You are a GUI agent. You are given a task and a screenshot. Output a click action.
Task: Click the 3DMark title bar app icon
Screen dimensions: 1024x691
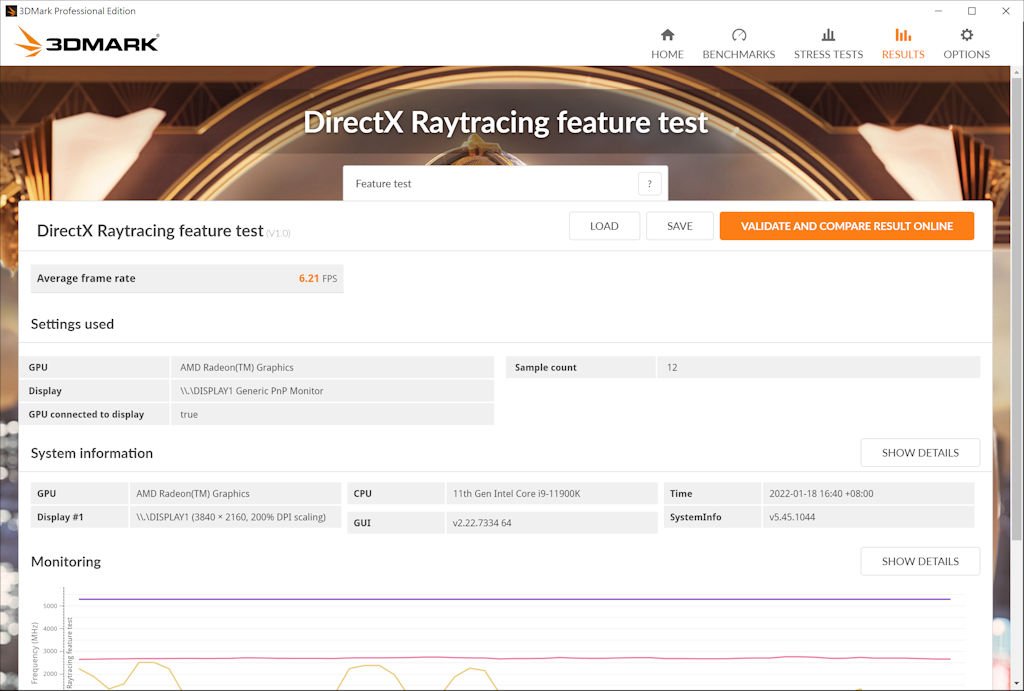tap(11, 11)
